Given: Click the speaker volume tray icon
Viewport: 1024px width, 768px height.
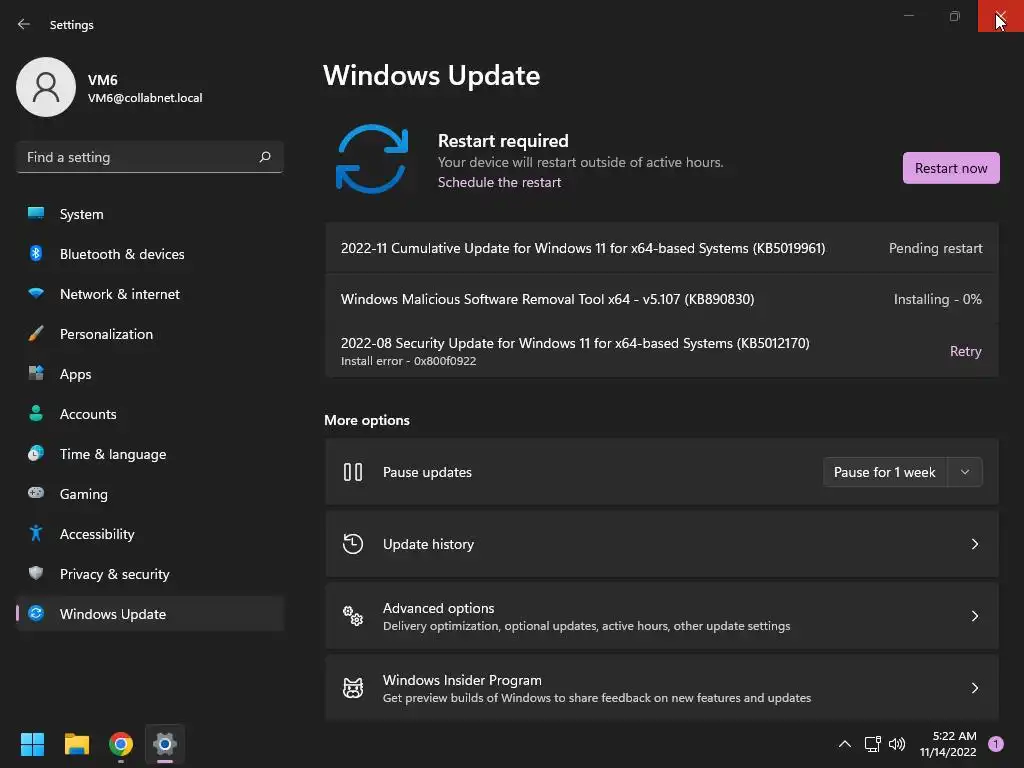Looking at the screenshot, I should 897,744.
